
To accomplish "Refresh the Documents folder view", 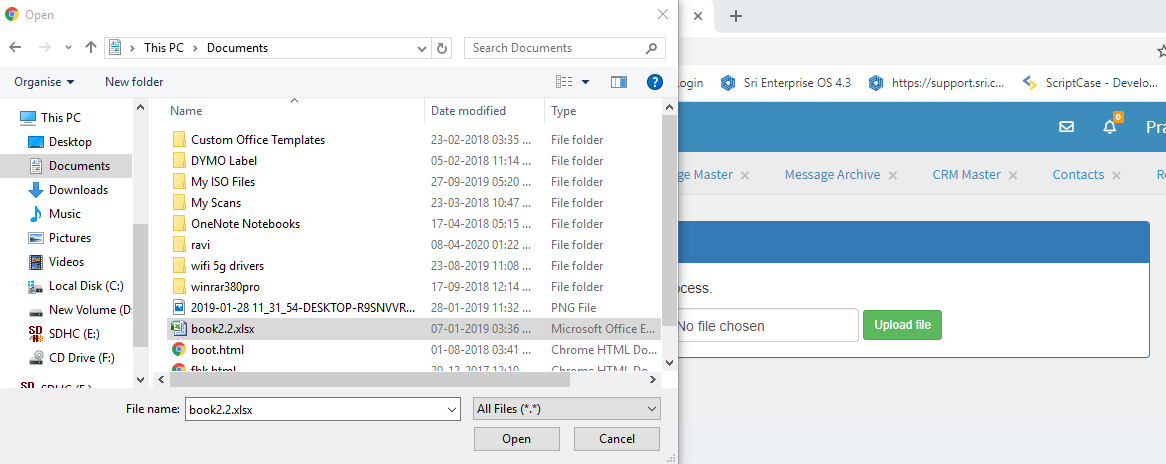I will [442, 48].
